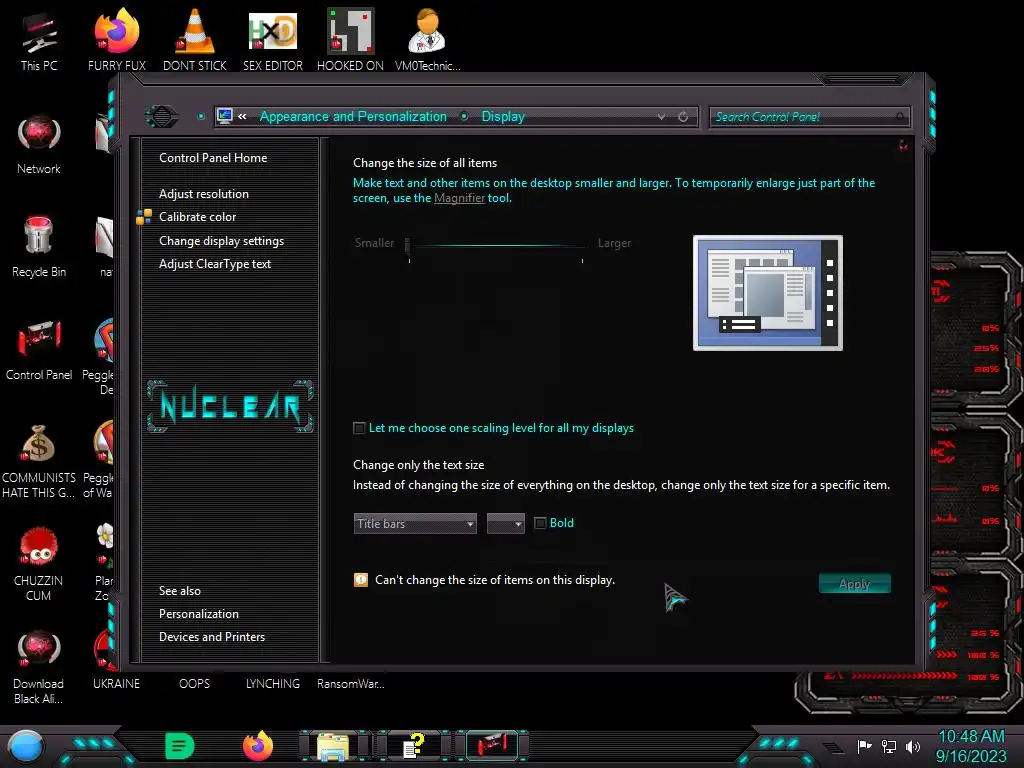Click the Start orb on the taskbar

click(x=26, y=746)
